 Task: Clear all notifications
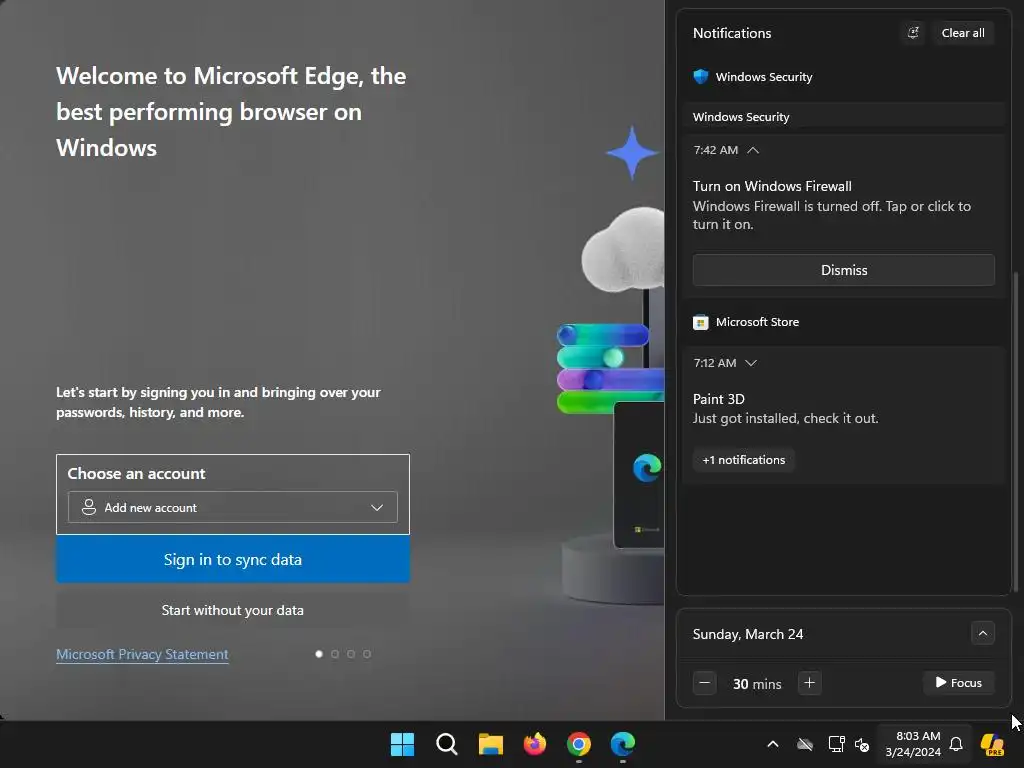click(963, 33)
